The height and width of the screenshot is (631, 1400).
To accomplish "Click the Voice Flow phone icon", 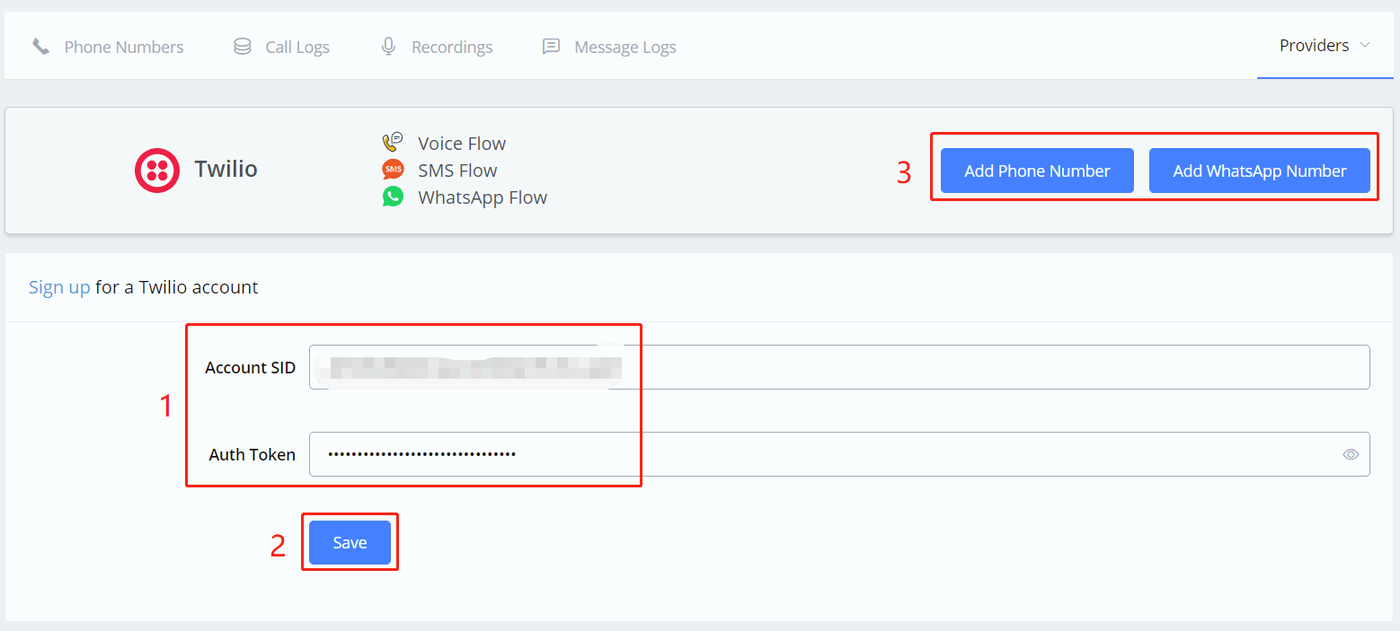I will [x=393, y=143].
